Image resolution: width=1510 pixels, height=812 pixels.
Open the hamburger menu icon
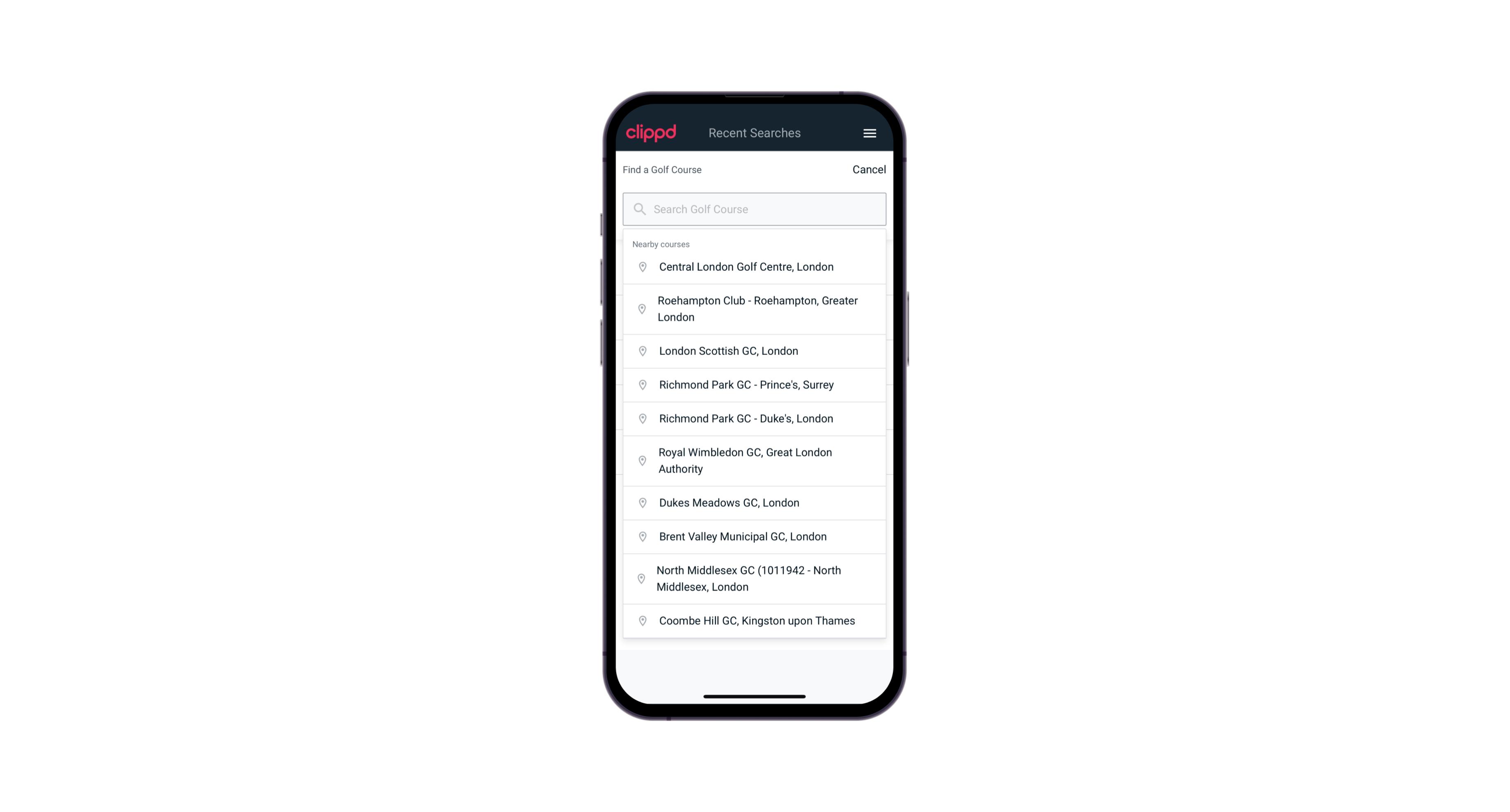tap(869, 133)
